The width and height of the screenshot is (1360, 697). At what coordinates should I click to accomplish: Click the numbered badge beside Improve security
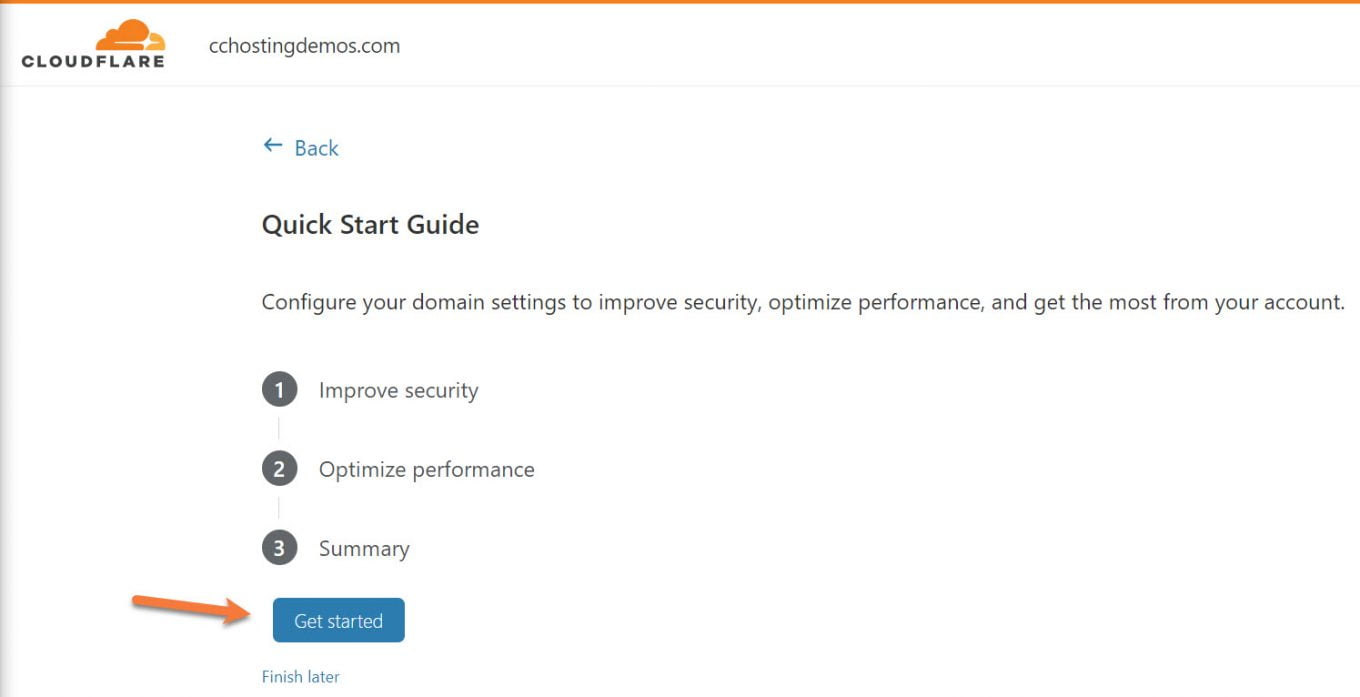click(x=279, y=389)
